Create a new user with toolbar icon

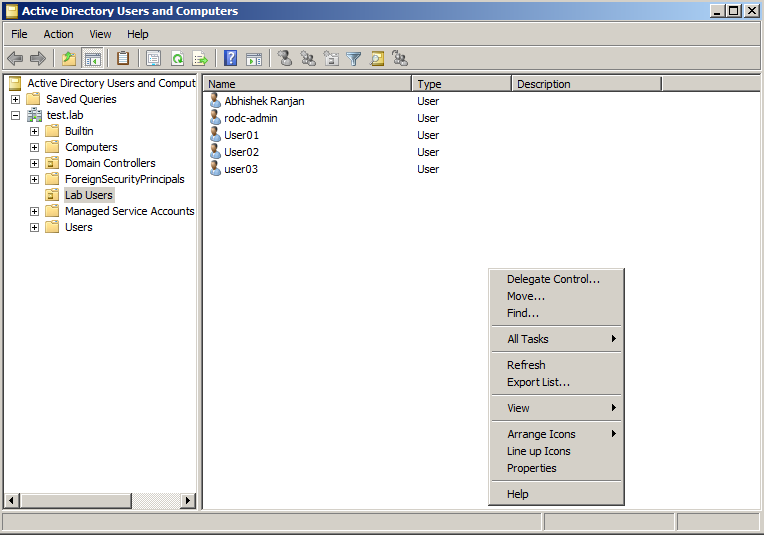pos(285,58)
